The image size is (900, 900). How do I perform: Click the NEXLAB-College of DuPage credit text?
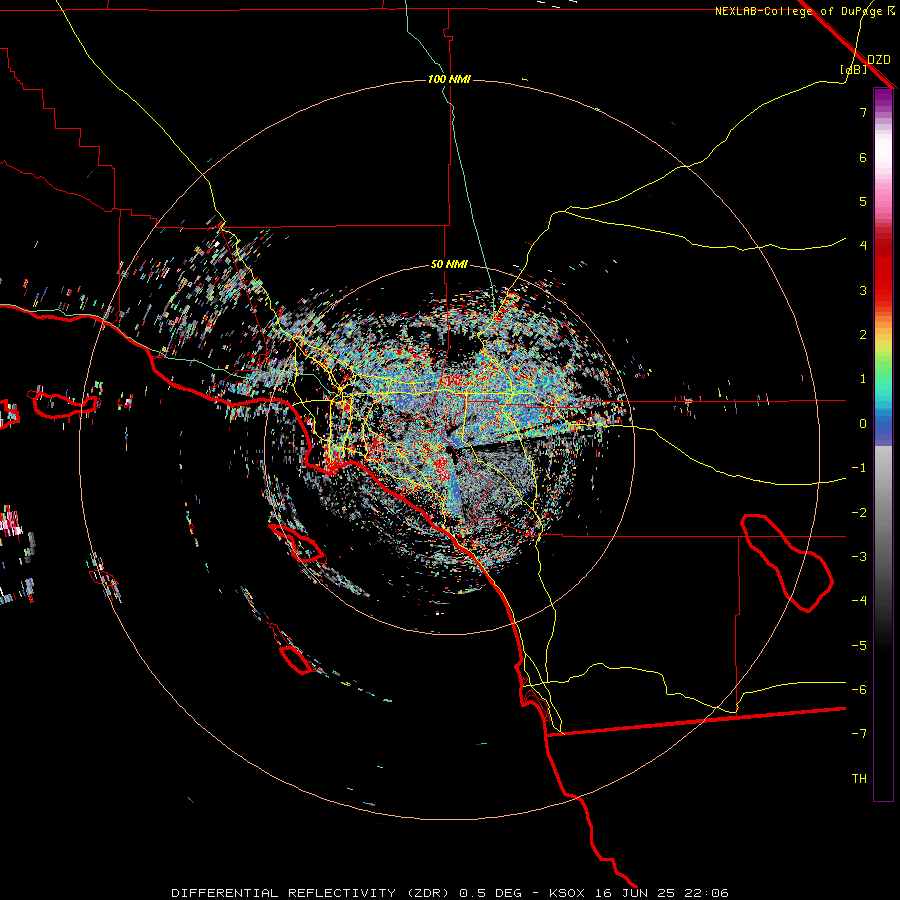(x=804, y=11)
